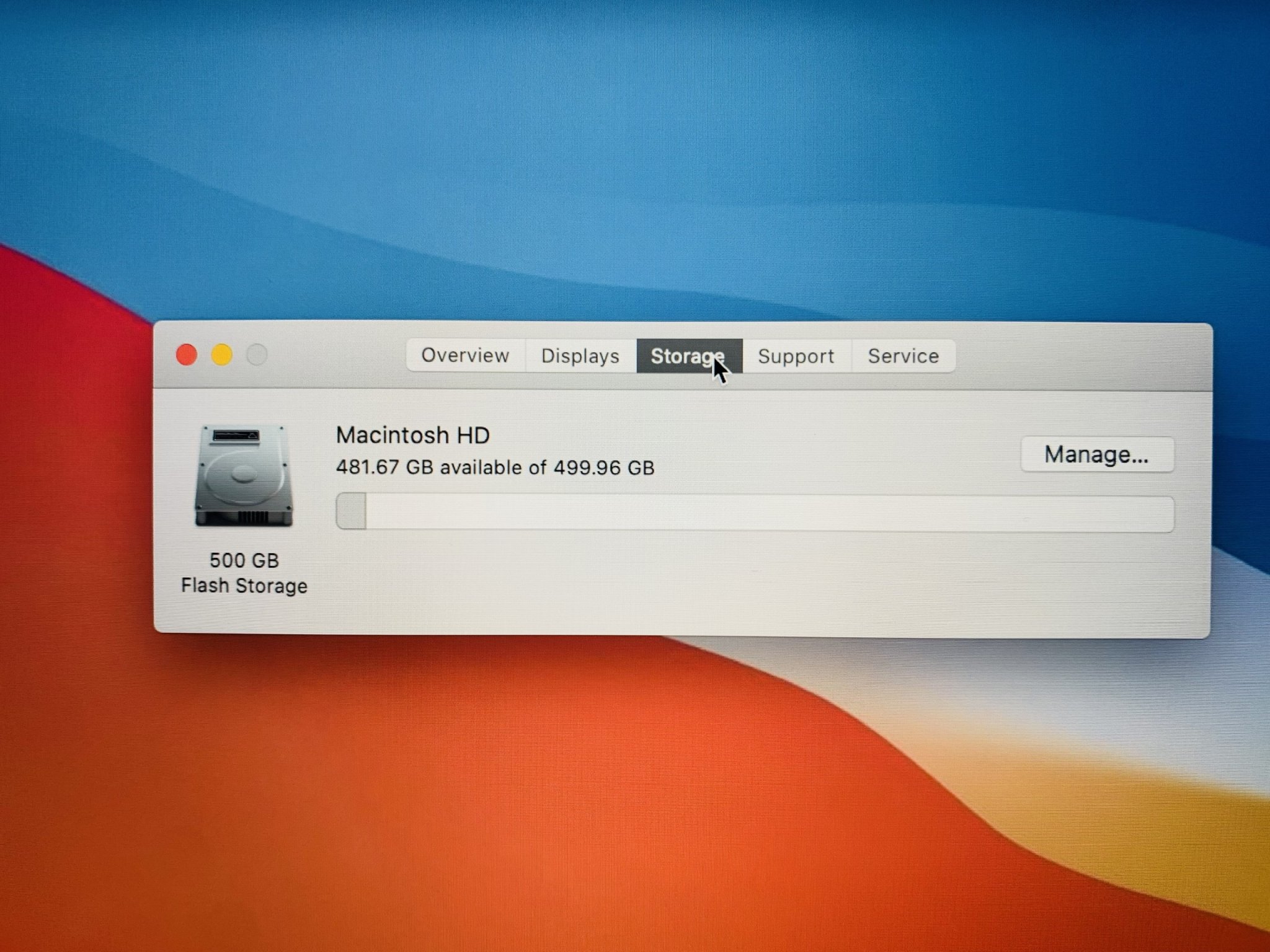Select the Storage tab
The width and height of the screenshot is (1270, 952).
pos(689,356)
